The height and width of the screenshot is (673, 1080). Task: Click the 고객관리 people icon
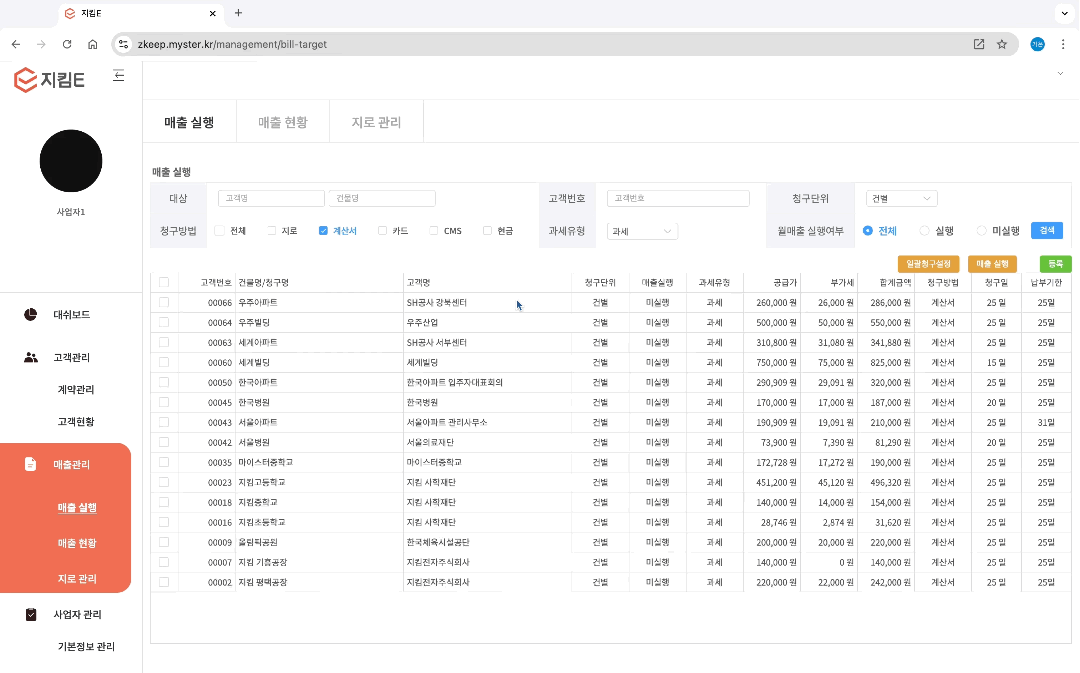[31, 357]
